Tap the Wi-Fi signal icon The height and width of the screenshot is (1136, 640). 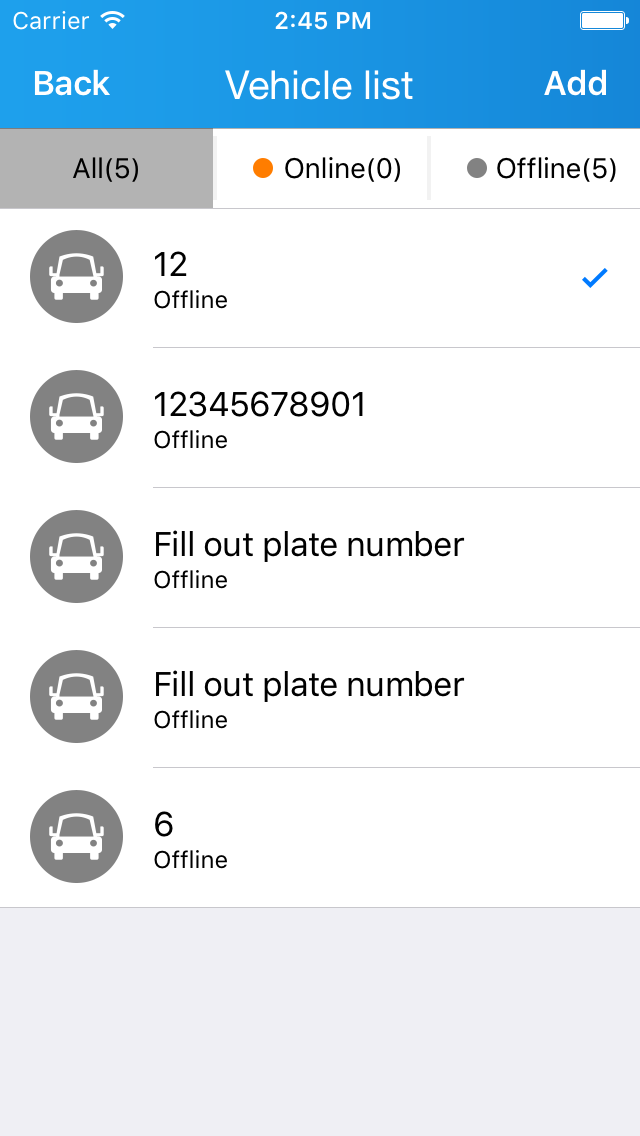point(113,20)
